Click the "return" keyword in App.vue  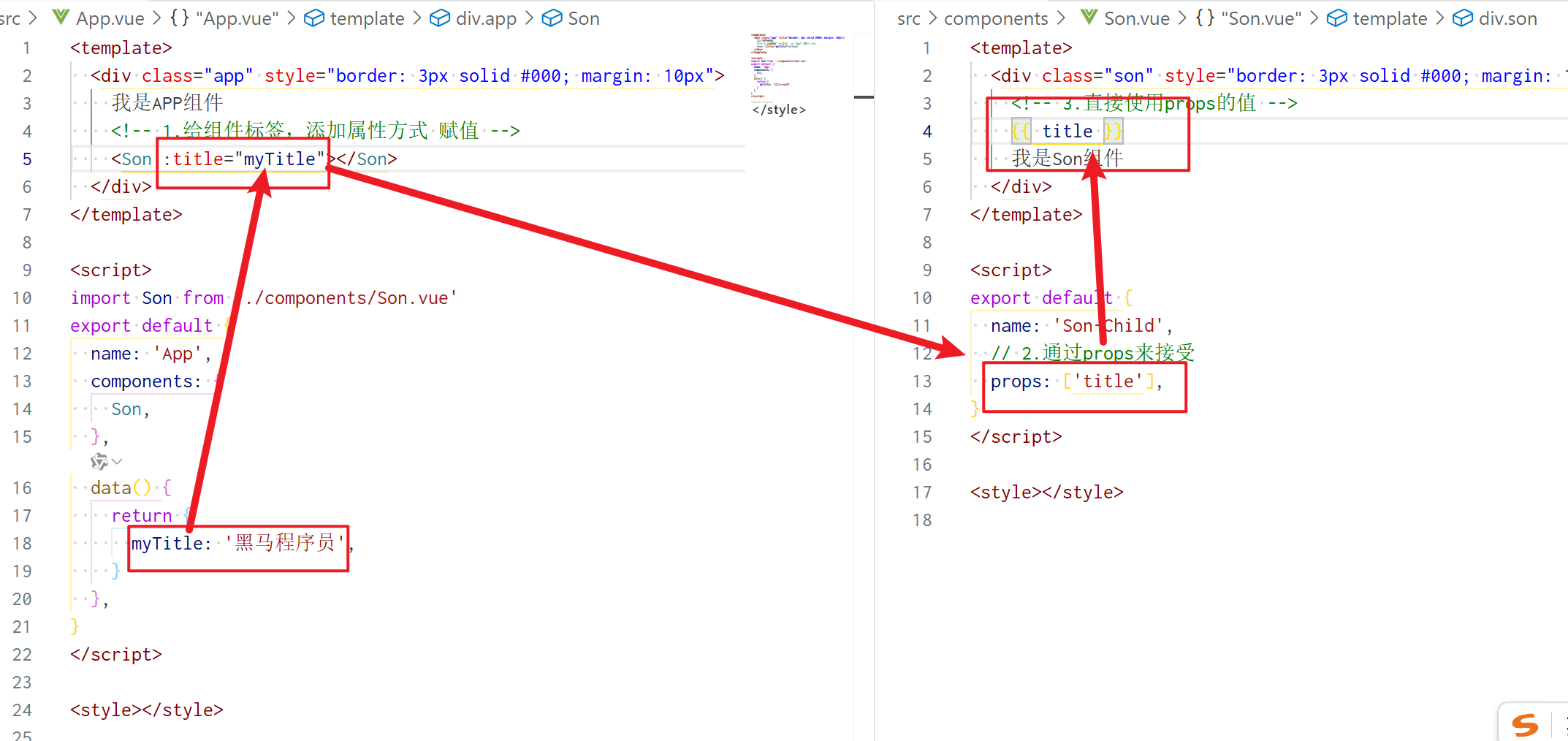(142, 516)
